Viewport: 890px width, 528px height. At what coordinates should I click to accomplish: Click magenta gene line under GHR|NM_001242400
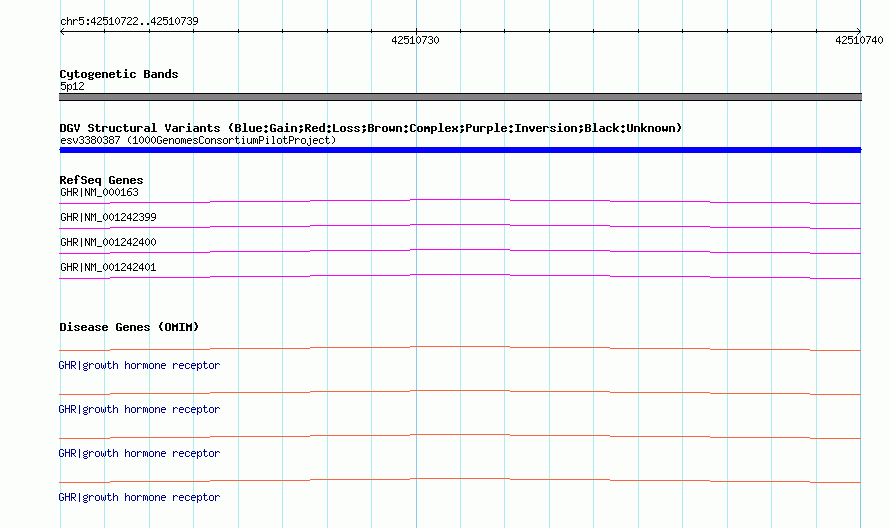pos(460,251)
